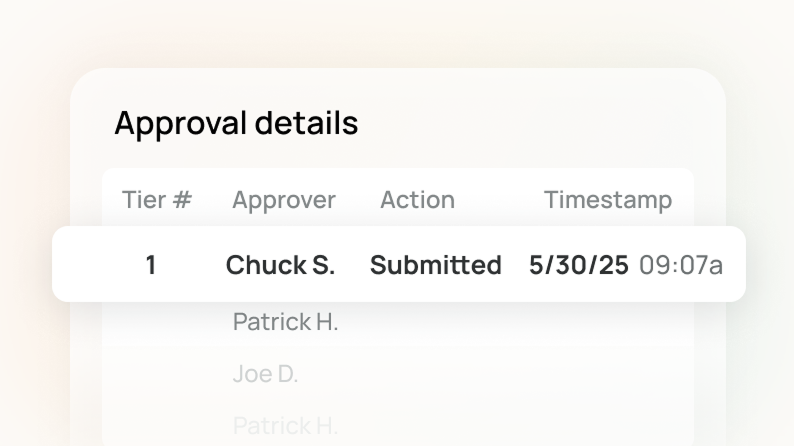Click the 09:07a time value
Screen dimensions: 794x446
(681, 265)
